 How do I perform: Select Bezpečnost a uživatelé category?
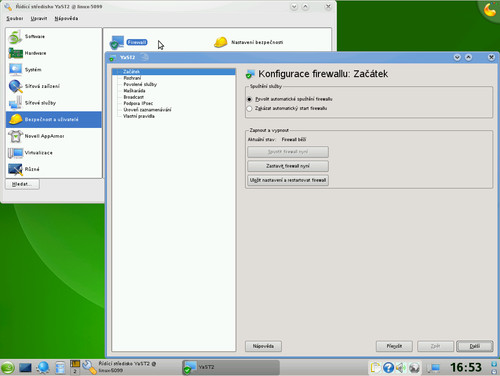[54, 119]
